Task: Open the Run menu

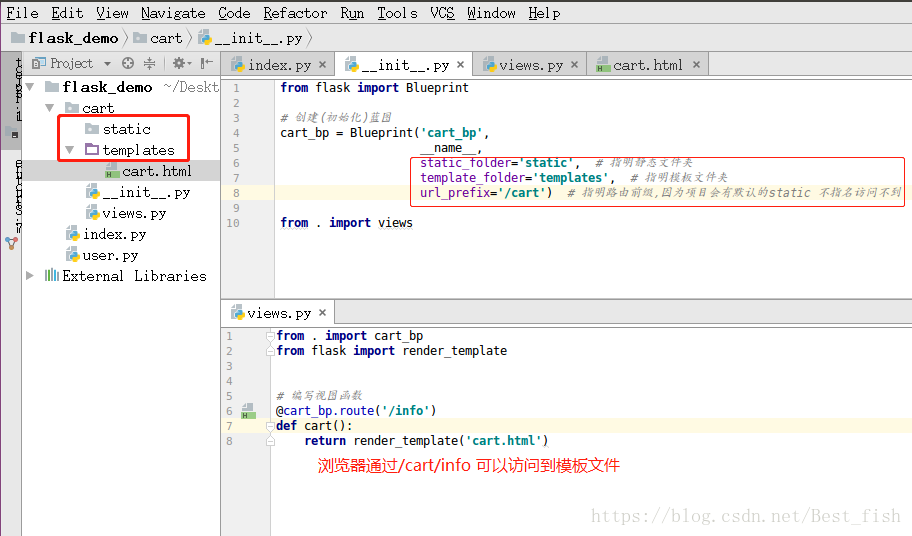Action: [x=352, y=13]
